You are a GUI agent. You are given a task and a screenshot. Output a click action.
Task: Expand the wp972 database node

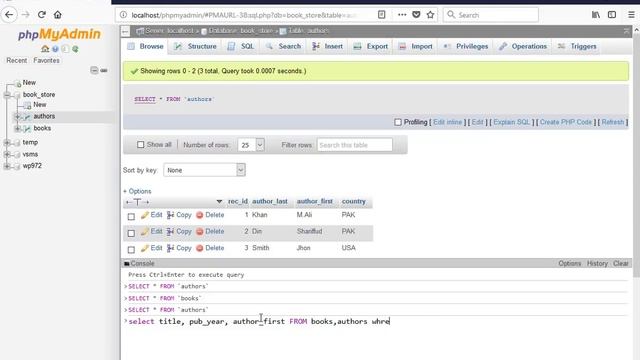[x=7, y=166]
